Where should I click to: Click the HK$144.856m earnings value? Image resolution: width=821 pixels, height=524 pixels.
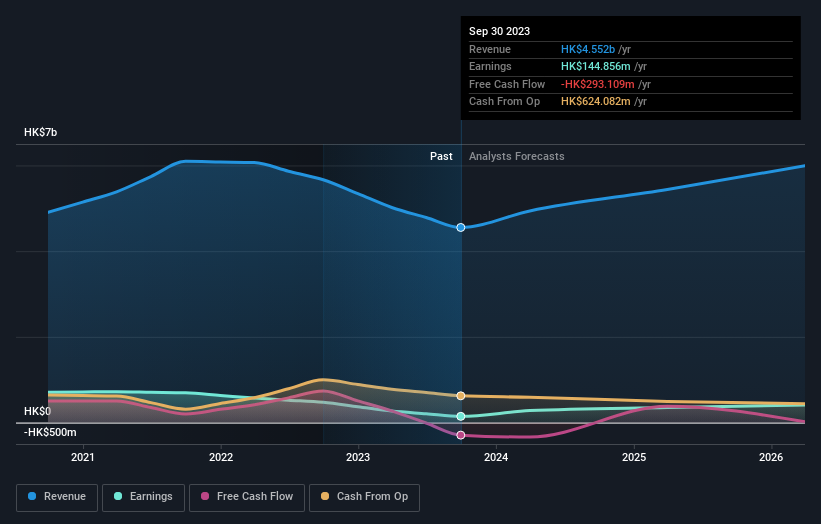[596, 66]
